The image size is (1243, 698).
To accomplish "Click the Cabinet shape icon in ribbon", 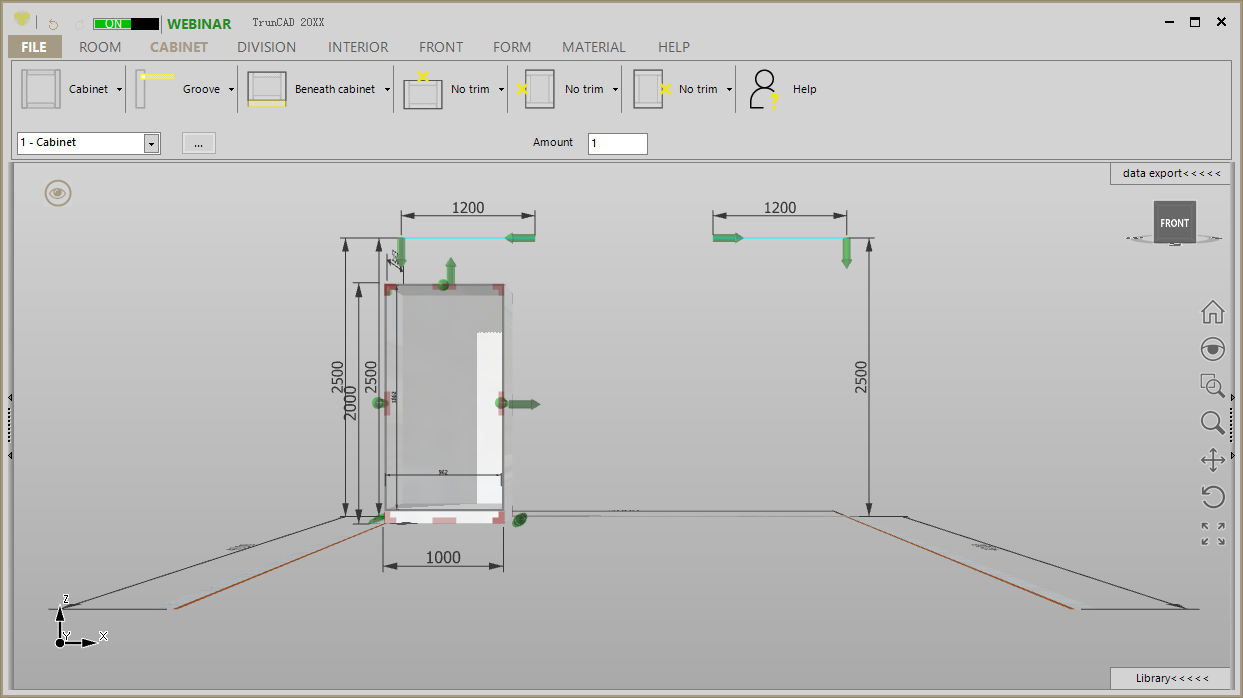I will [x=41, y=89].
